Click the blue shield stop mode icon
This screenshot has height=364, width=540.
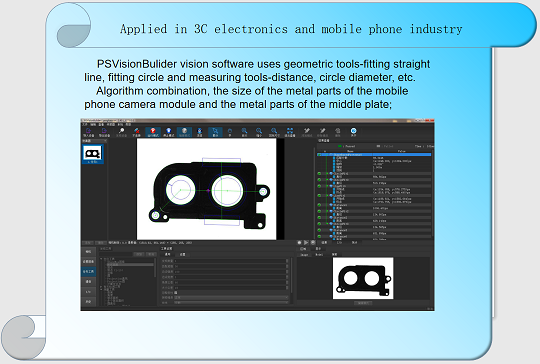point(168,131)
